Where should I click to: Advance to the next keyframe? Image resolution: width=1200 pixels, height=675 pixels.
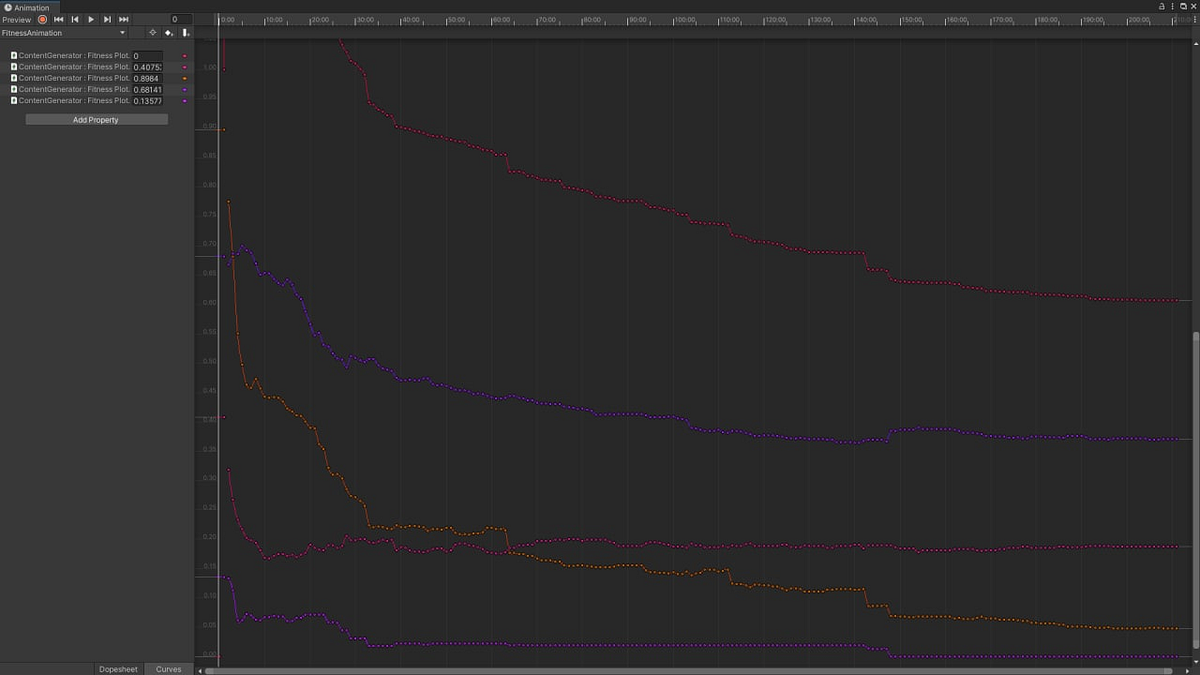click(x=107, y=19)
